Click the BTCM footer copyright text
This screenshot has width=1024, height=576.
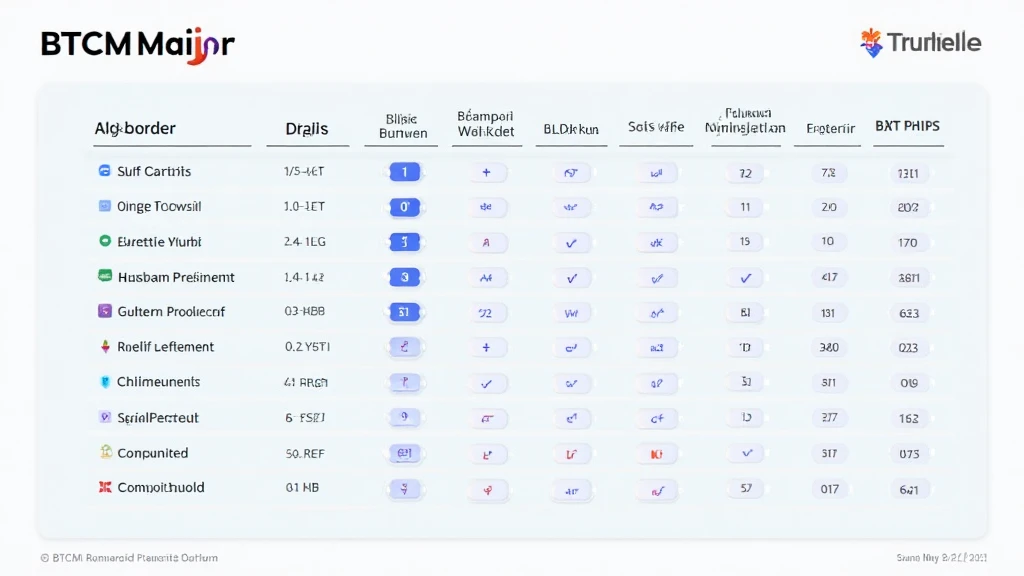129,558
